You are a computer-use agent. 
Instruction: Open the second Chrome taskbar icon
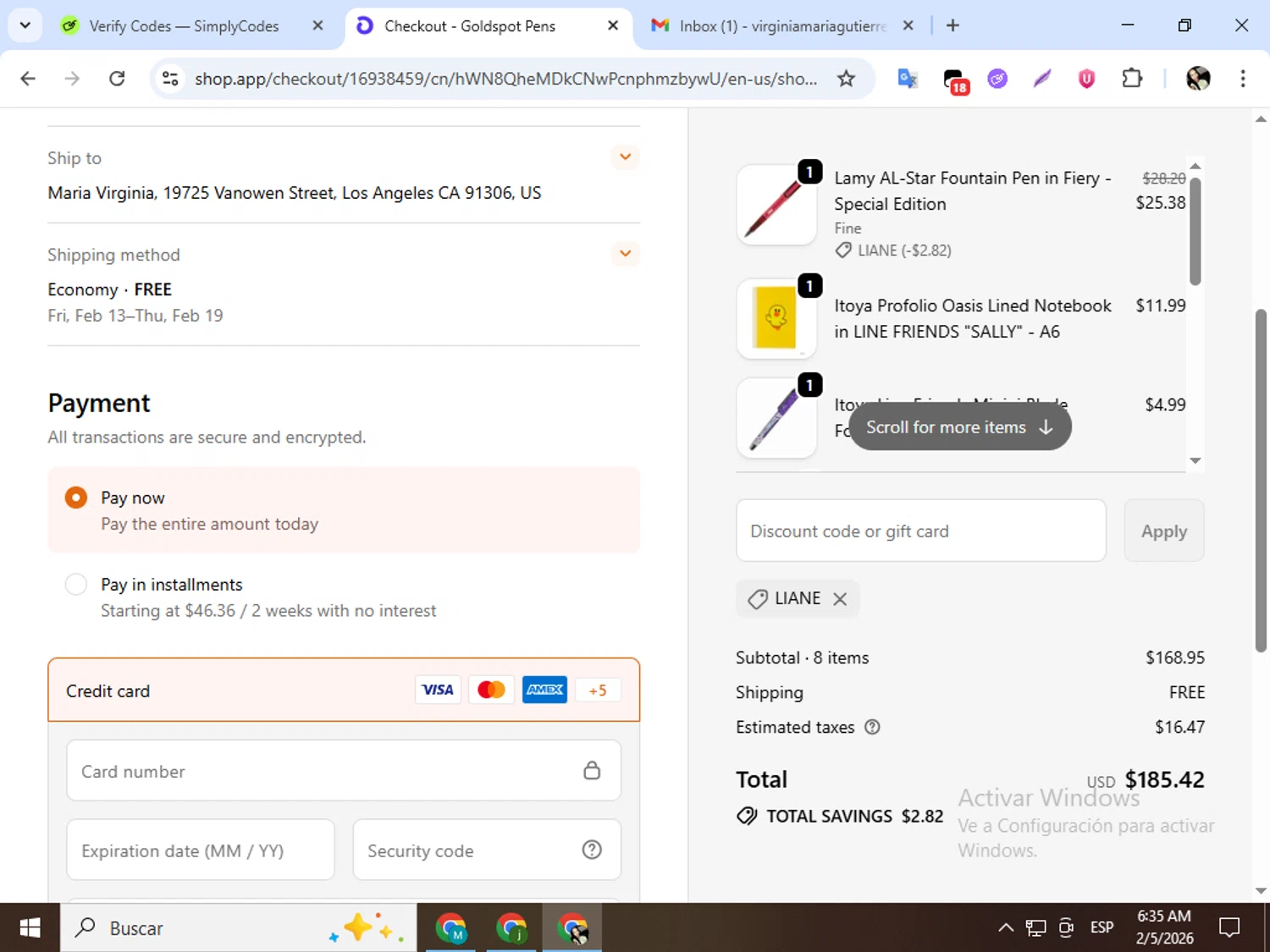511,928
